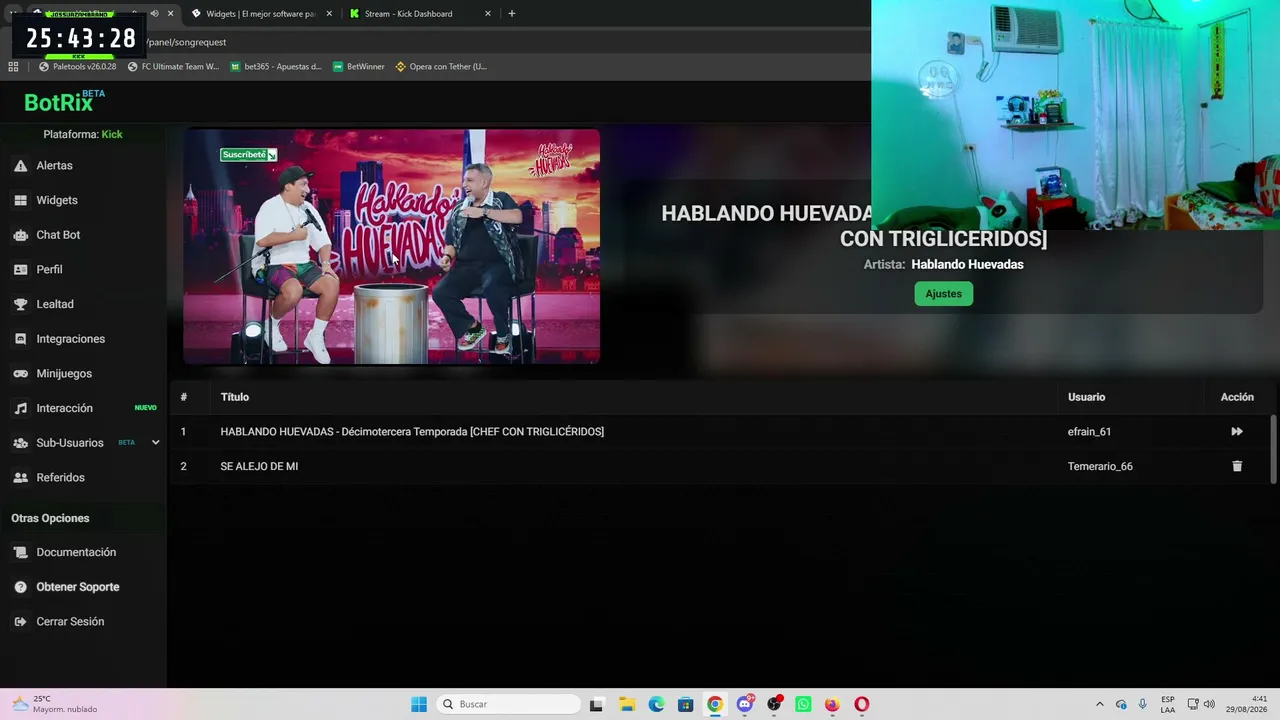The height and width of the screenshot is (720, 1280).
Task: Click the Cerrar Sesión logout icon
Action: click(20, 622)
